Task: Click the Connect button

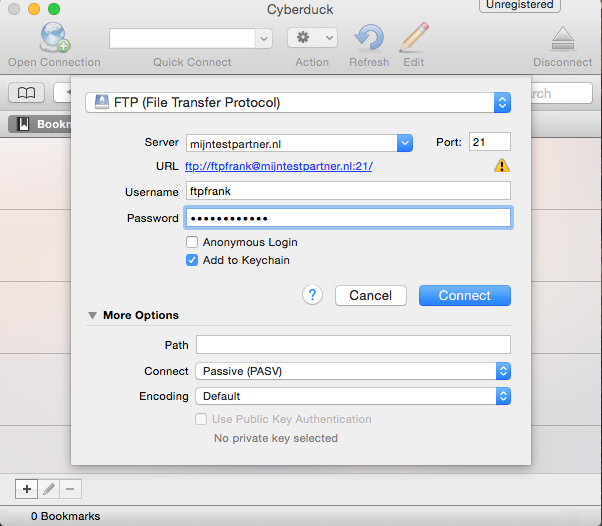Action: (x=465, y=295)
